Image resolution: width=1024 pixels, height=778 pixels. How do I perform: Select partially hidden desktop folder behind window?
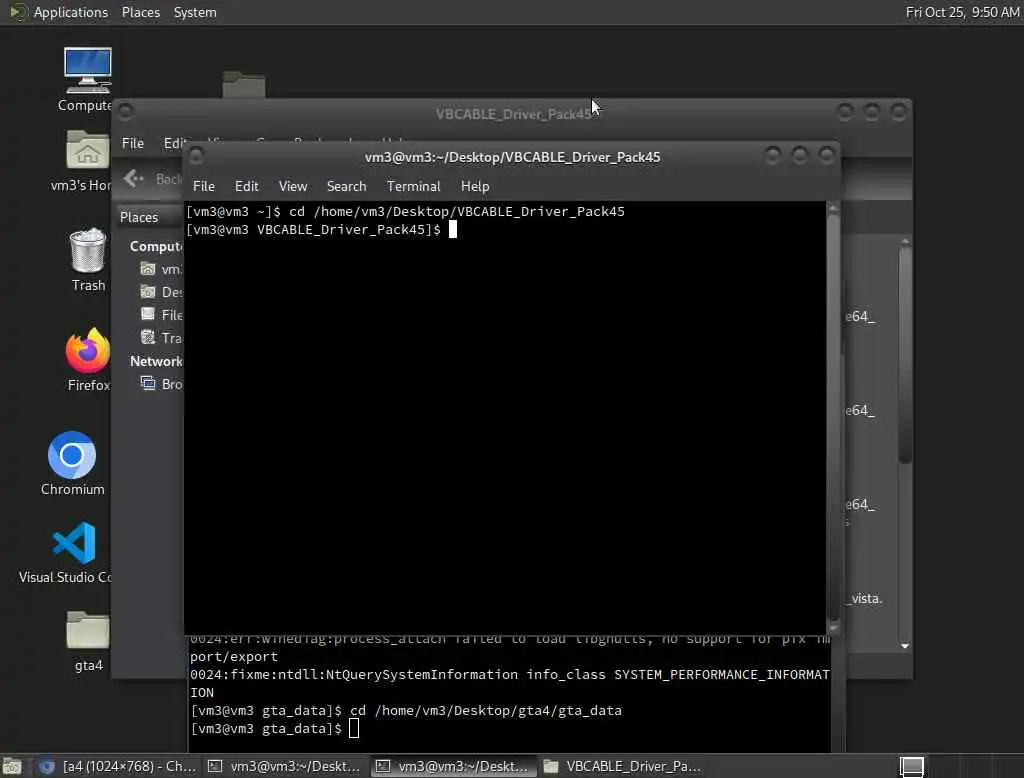[244, 85]
